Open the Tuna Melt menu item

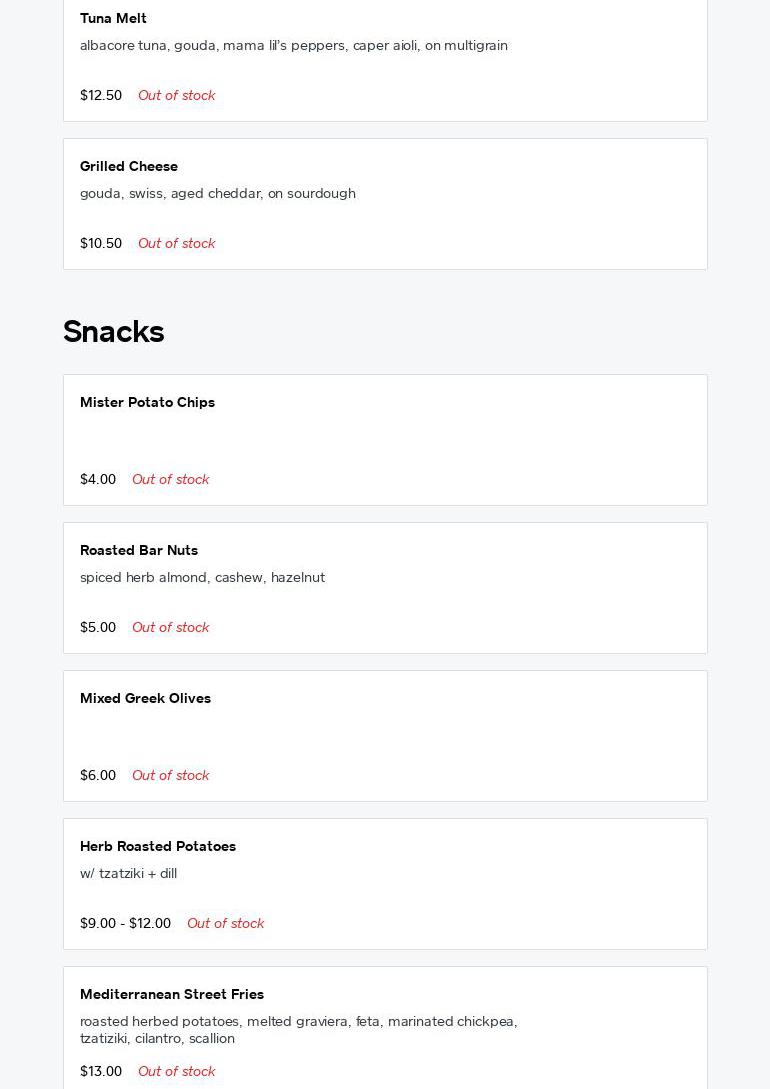[113, 18]
